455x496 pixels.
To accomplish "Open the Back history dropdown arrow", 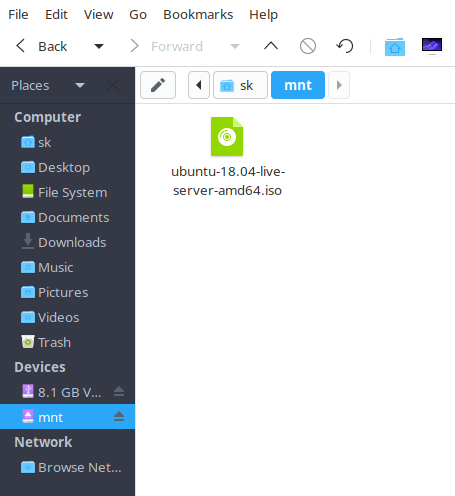I will click(x=99, y=46).
